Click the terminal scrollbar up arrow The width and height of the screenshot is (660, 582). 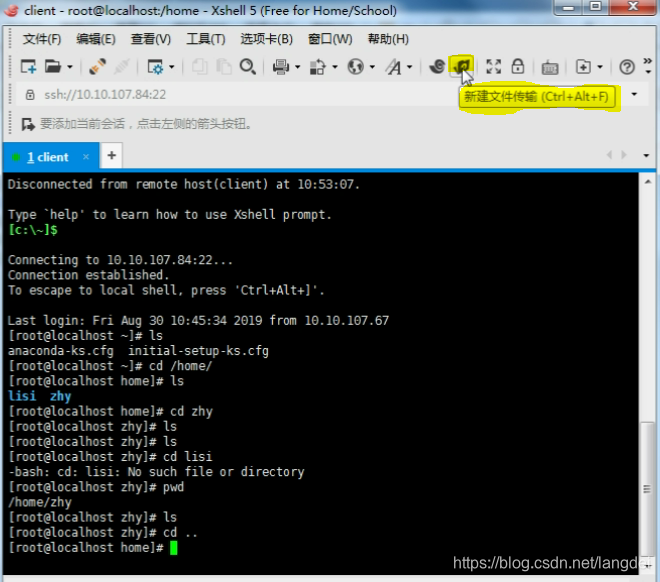tap(648, 181)
